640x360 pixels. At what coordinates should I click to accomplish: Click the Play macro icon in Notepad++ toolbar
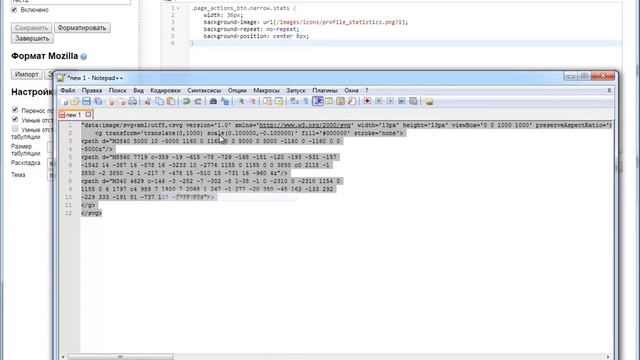[390, 101]
